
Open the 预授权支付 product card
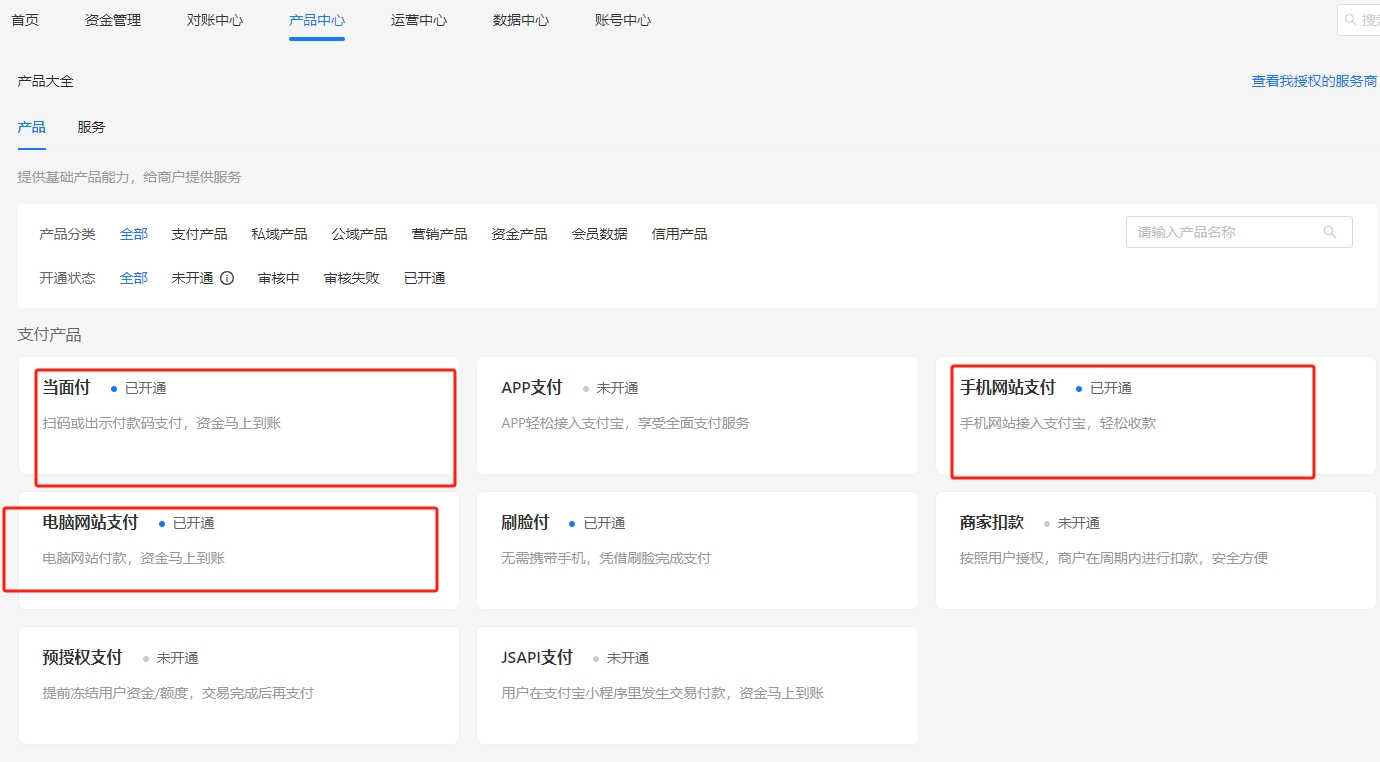click(x=239, y=685)
